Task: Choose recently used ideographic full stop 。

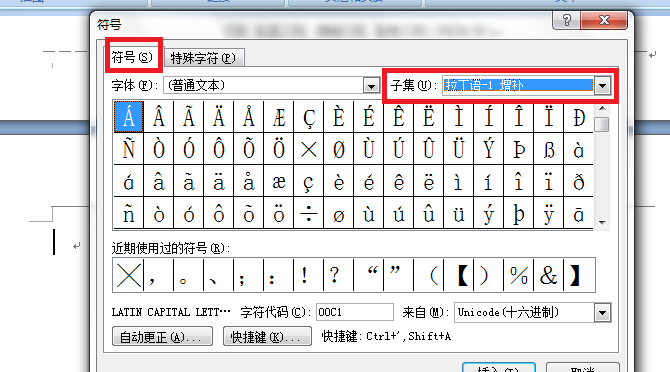Action: (189, 275)
